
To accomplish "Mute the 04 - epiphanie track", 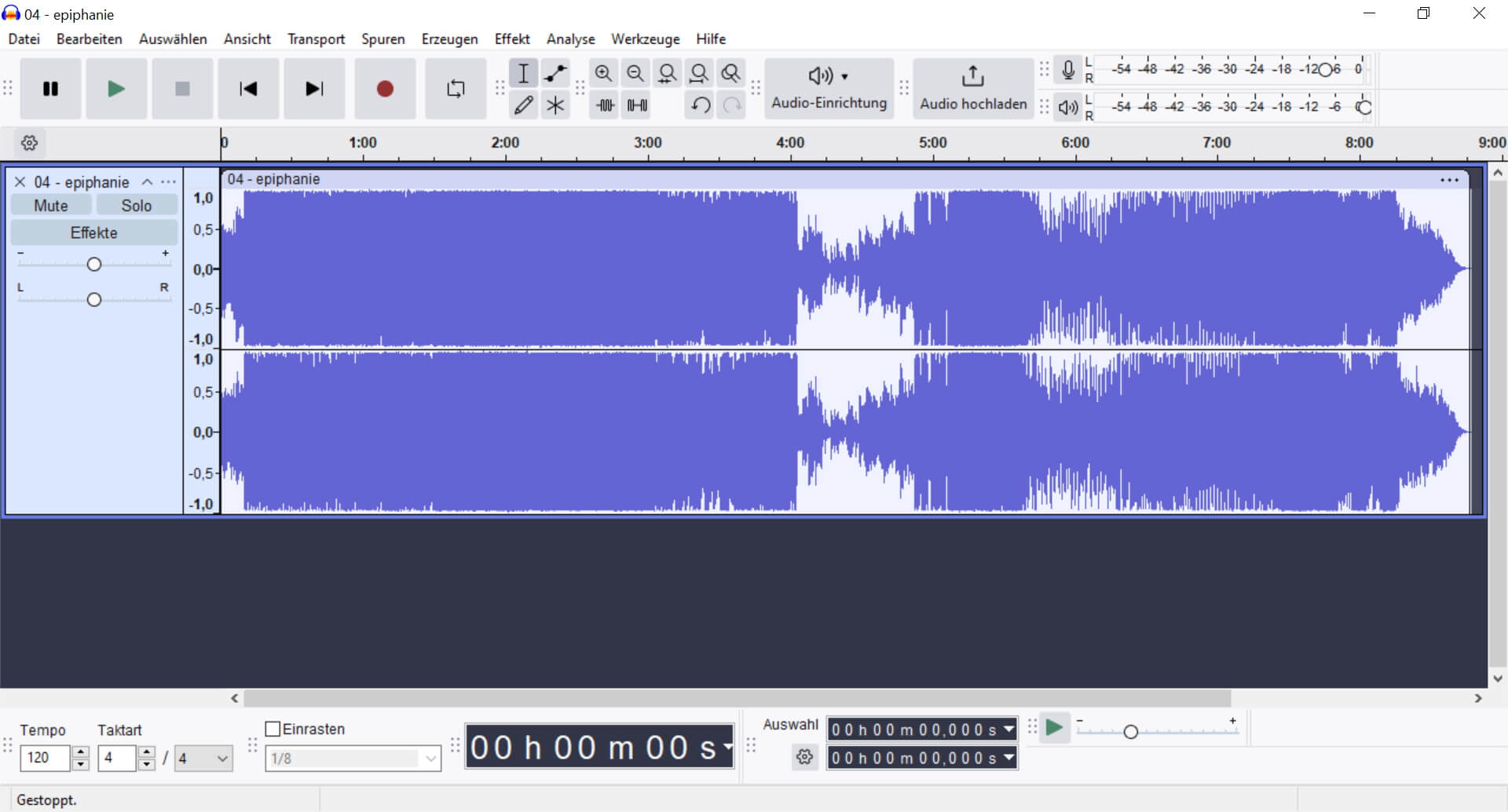I will tap(51, 206).
